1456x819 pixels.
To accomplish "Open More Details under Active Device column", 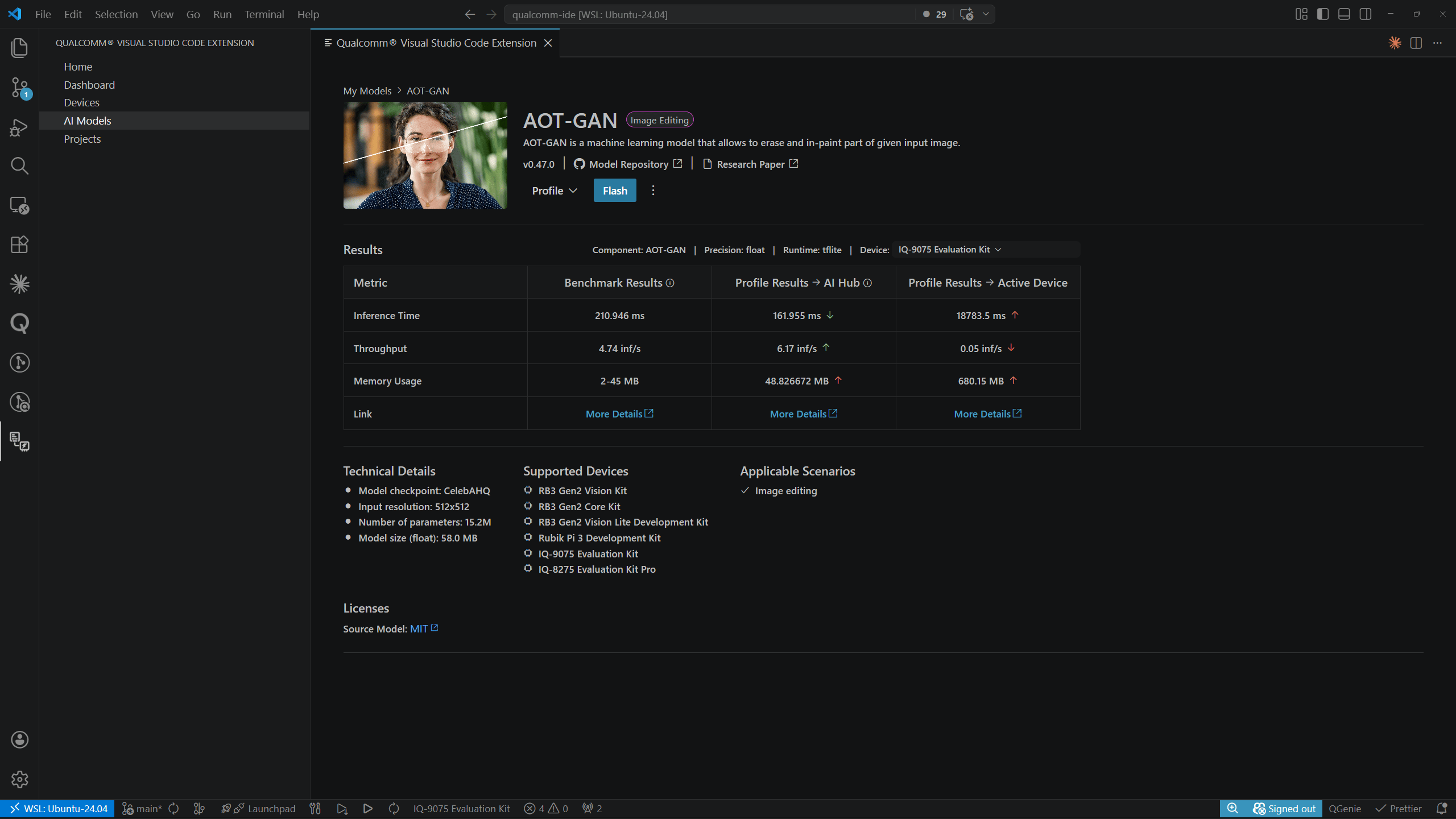I will [x=988, y=414].
